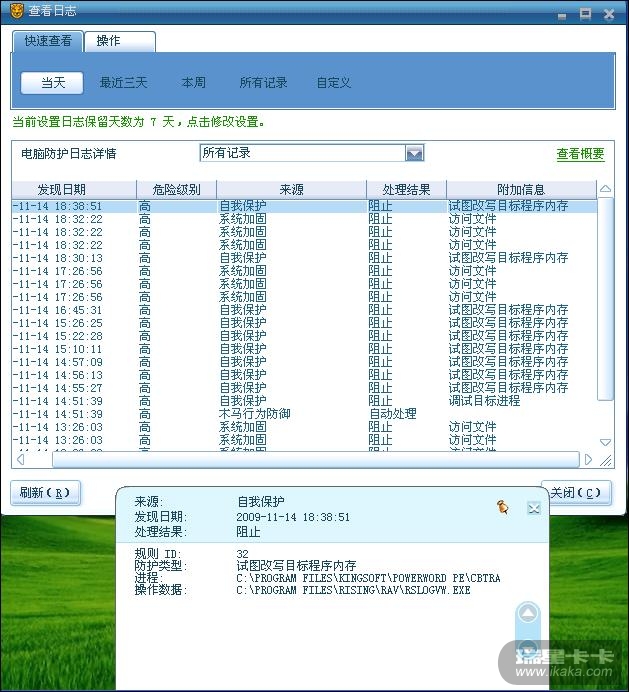Select the log row at 18:30:13
This screenshot has width=629, height=692.
click(305, 258)
